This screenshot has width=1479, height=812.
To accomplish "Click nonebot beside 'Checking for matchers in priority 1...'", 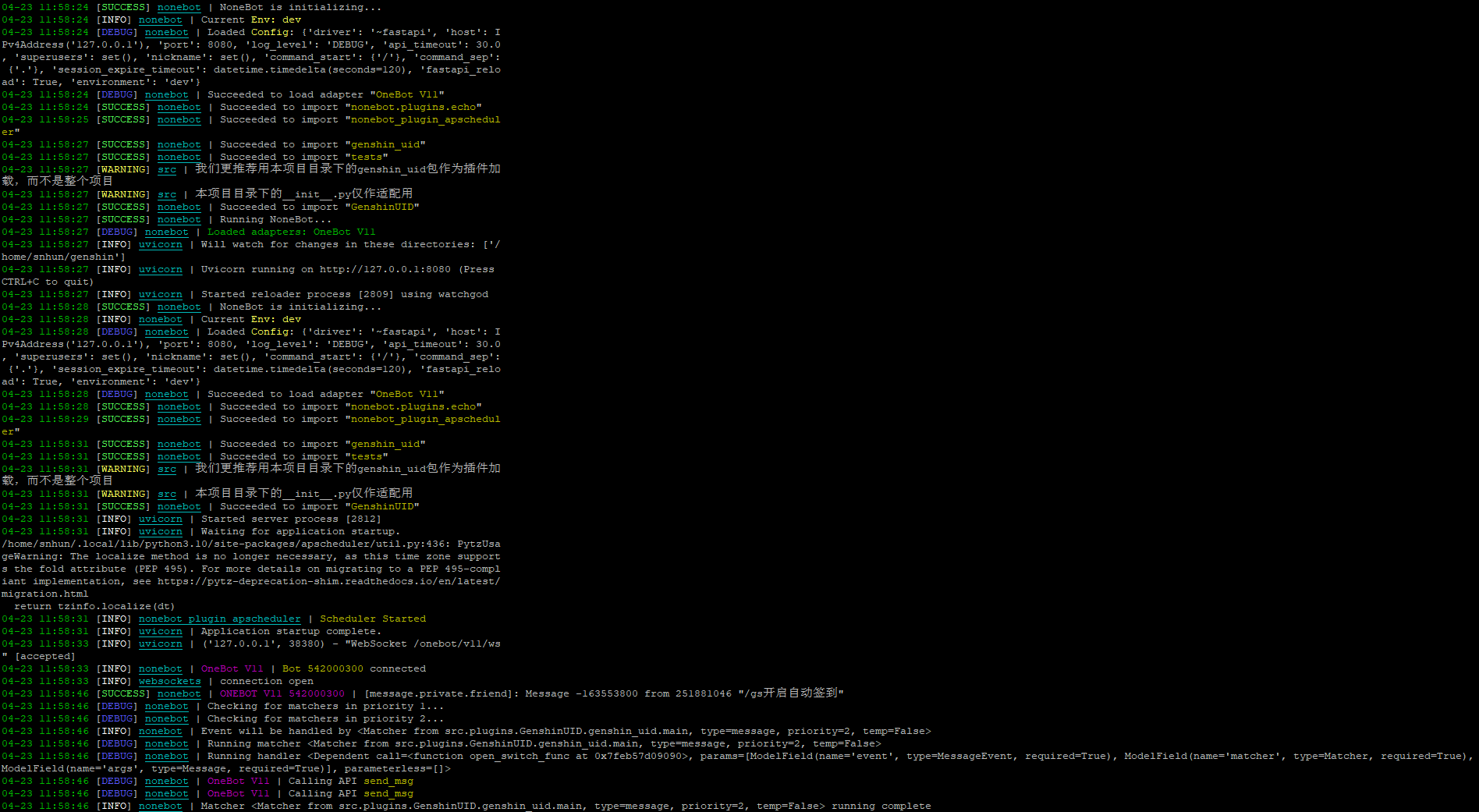I will coord(166,706).
